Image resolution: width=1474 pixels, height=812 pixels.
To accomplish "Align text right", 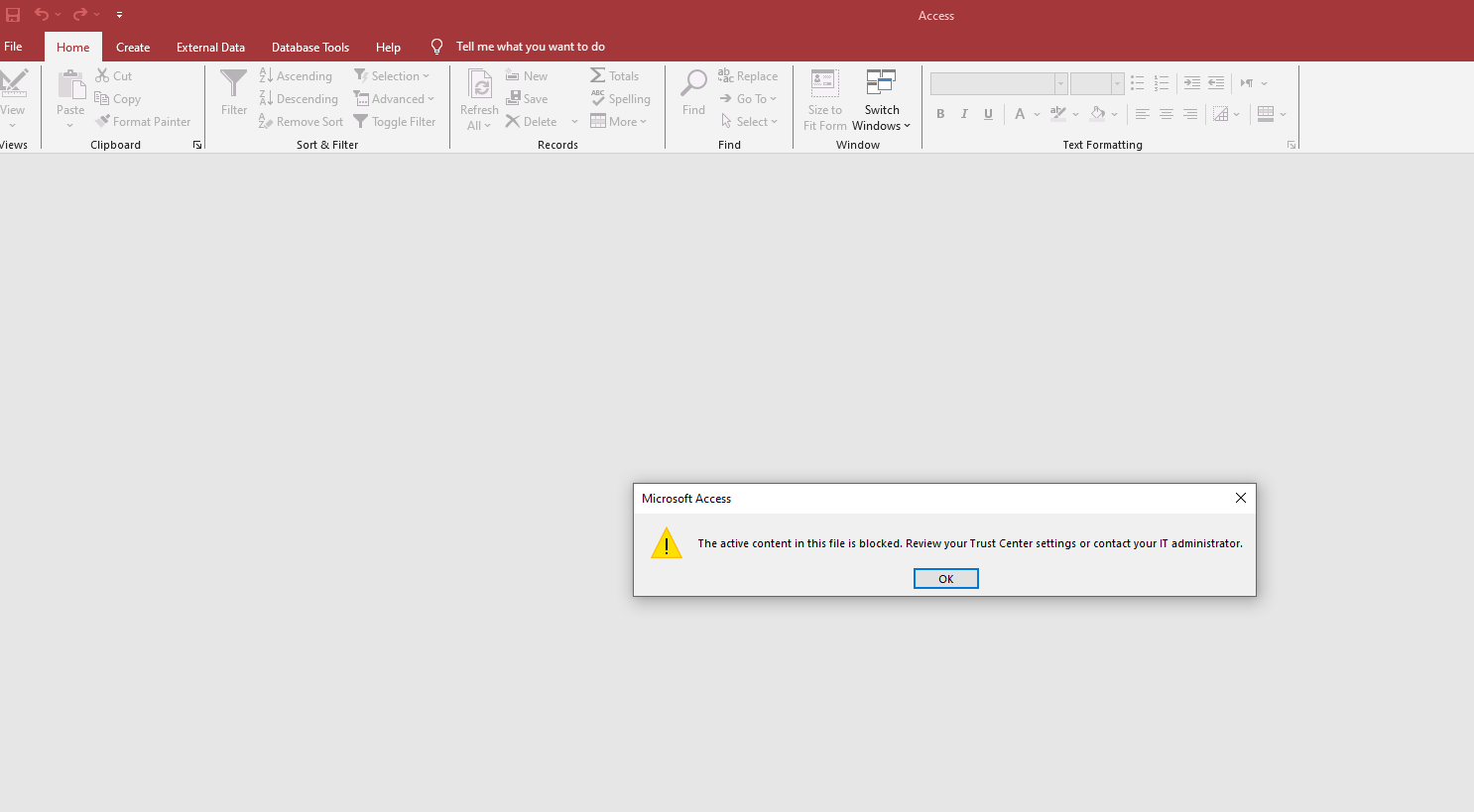I will tap(1190, 114).
